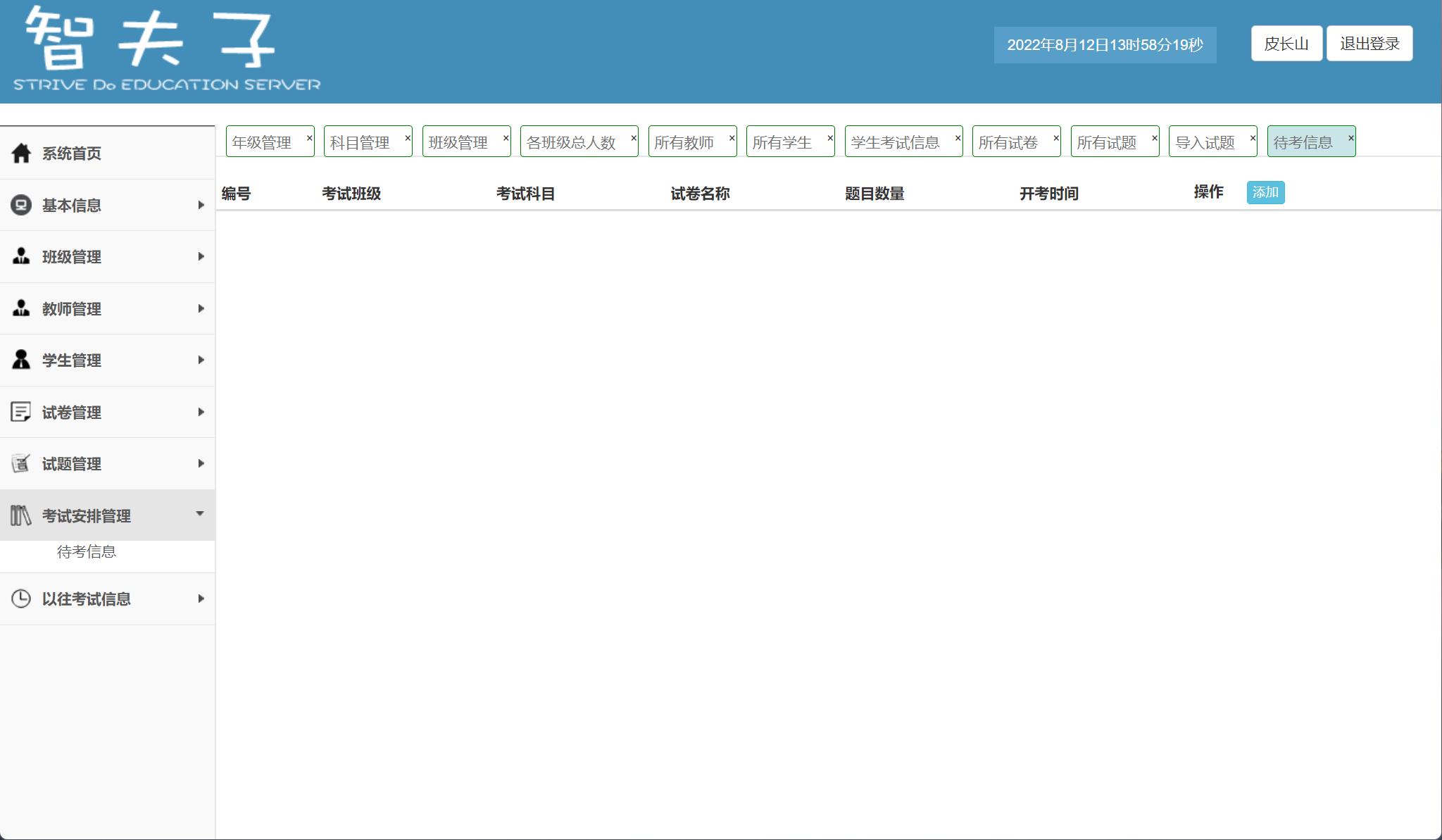Click the clock icon for 以往考试信息
Viewport: 1442px width, 840px height.
point(21,598)
